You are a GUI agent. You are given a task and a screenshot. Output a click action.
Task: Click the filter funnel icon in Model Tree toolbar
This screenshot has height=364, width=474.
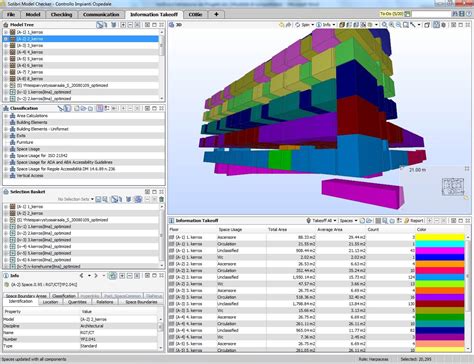tap(114, 25)
